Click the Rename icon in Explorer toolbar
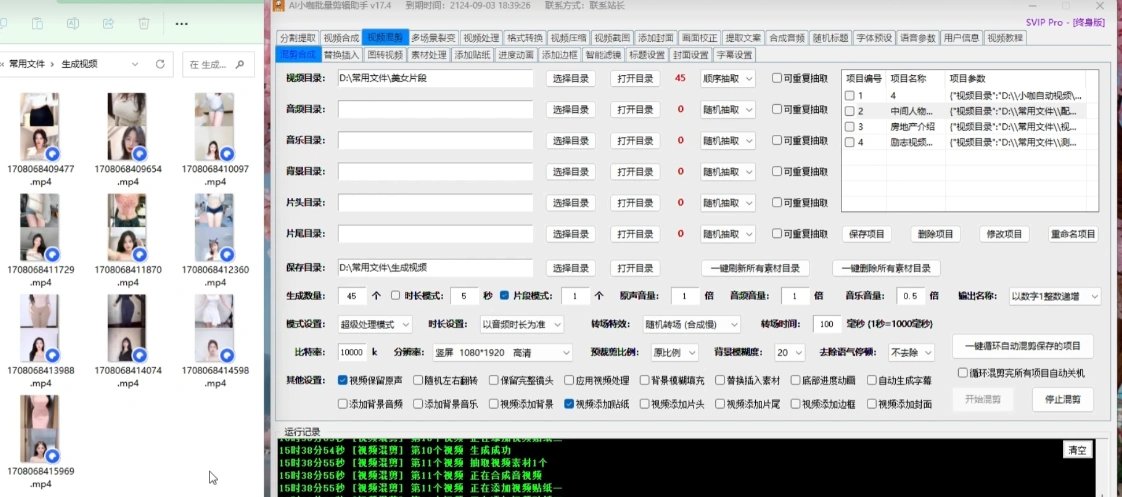Image resolution: width=1122 pixels, height=497 pixels. point(72,23)
